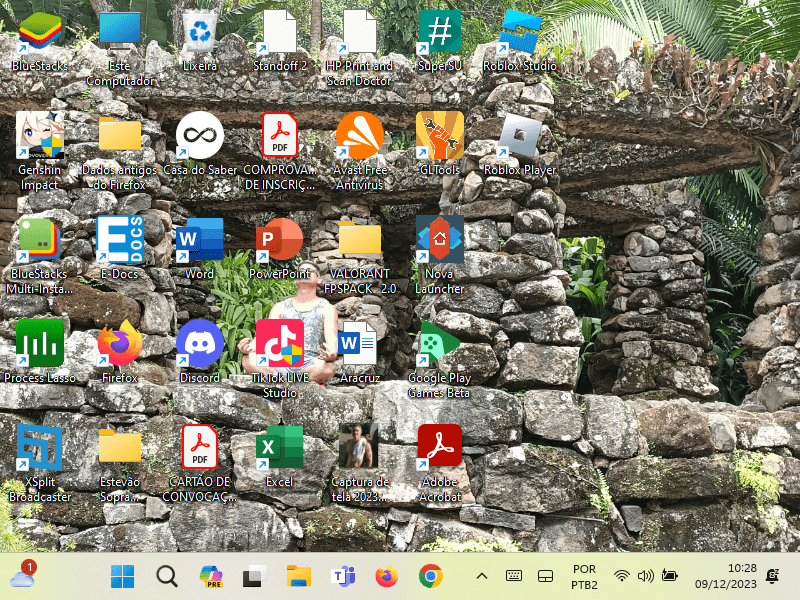The width and height of the screenshot is (800, 600).
Task: Open Avast Free Antivirus shortcut
Action: [x=360, y=136]
